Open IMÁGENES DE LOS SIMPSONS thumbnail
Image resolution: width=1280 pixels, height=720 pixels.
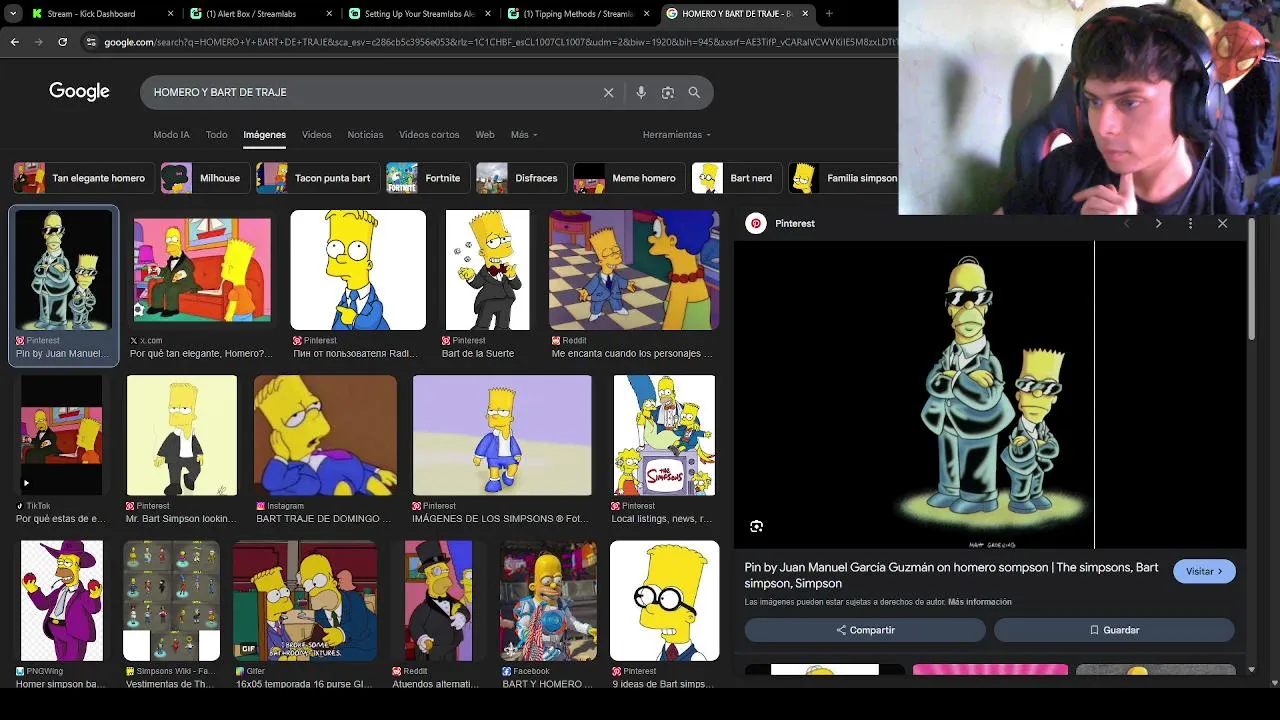click(x=502, y=436)
